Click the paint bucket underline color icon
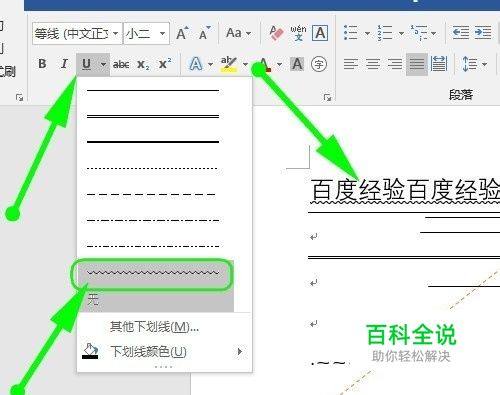500x395 pixels. tap(90, 351)
